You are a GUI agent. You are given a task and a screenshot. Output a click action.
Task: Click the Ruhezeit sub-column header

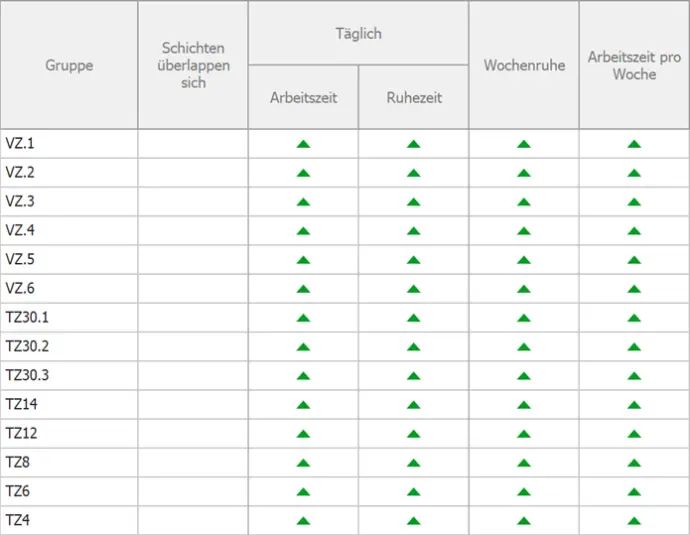coord(413,97)
